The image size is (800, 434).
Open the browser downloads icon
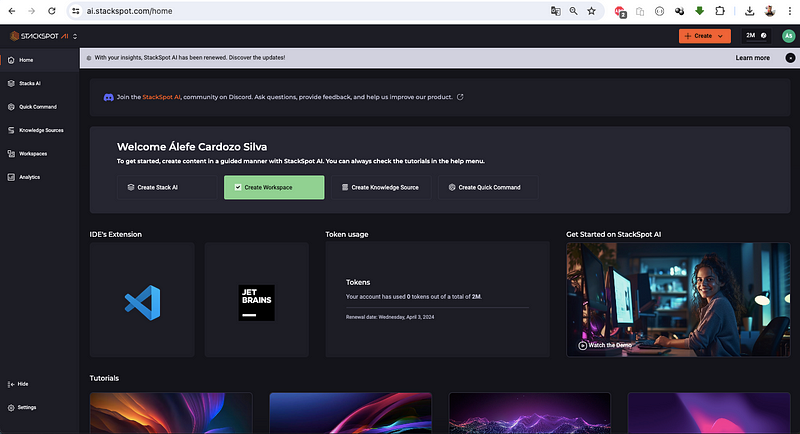[749, 11]
